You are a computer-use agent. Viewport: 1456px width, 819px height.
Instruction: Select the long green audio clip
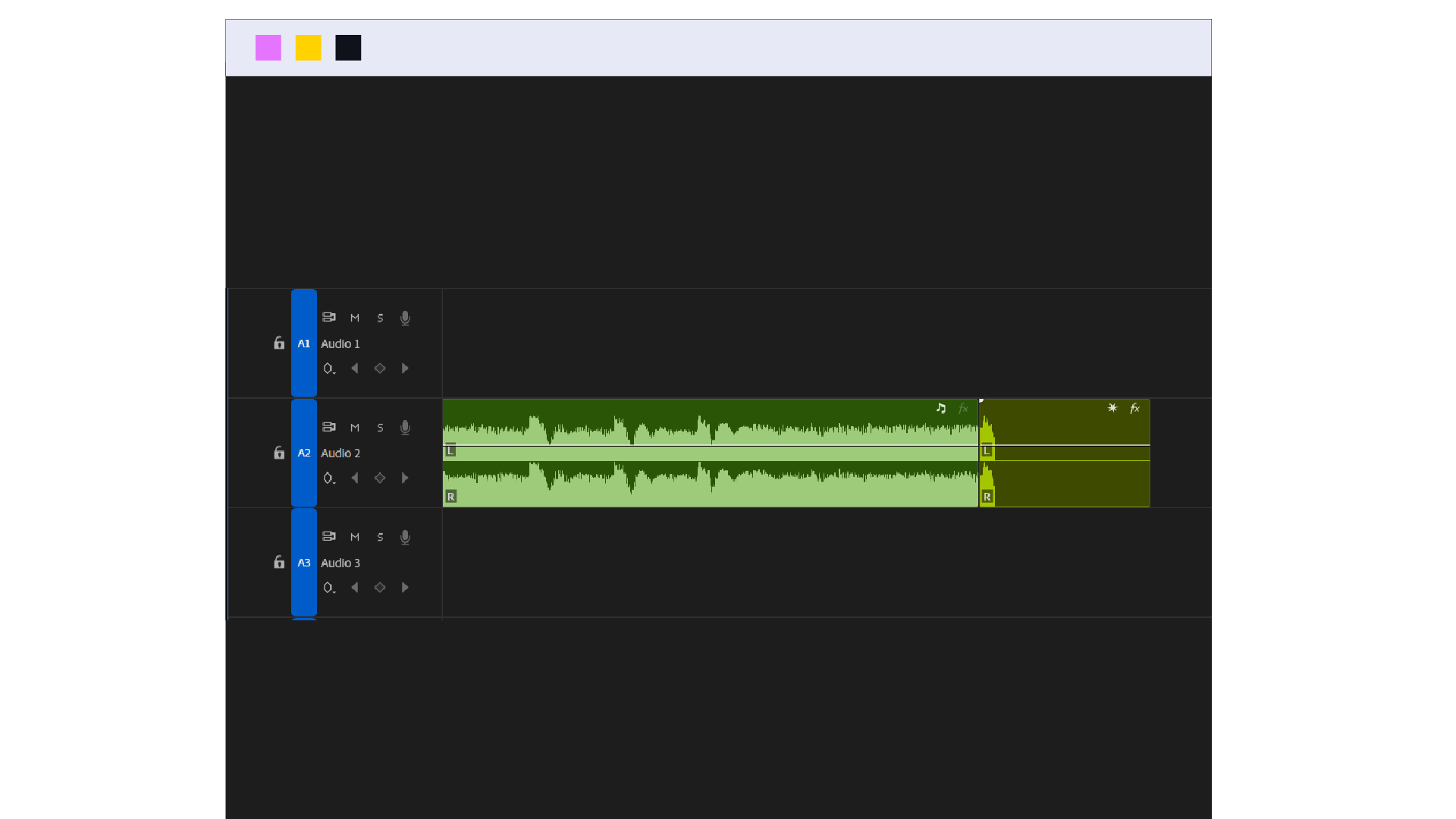pyautogui.click(x=711, y=453)
